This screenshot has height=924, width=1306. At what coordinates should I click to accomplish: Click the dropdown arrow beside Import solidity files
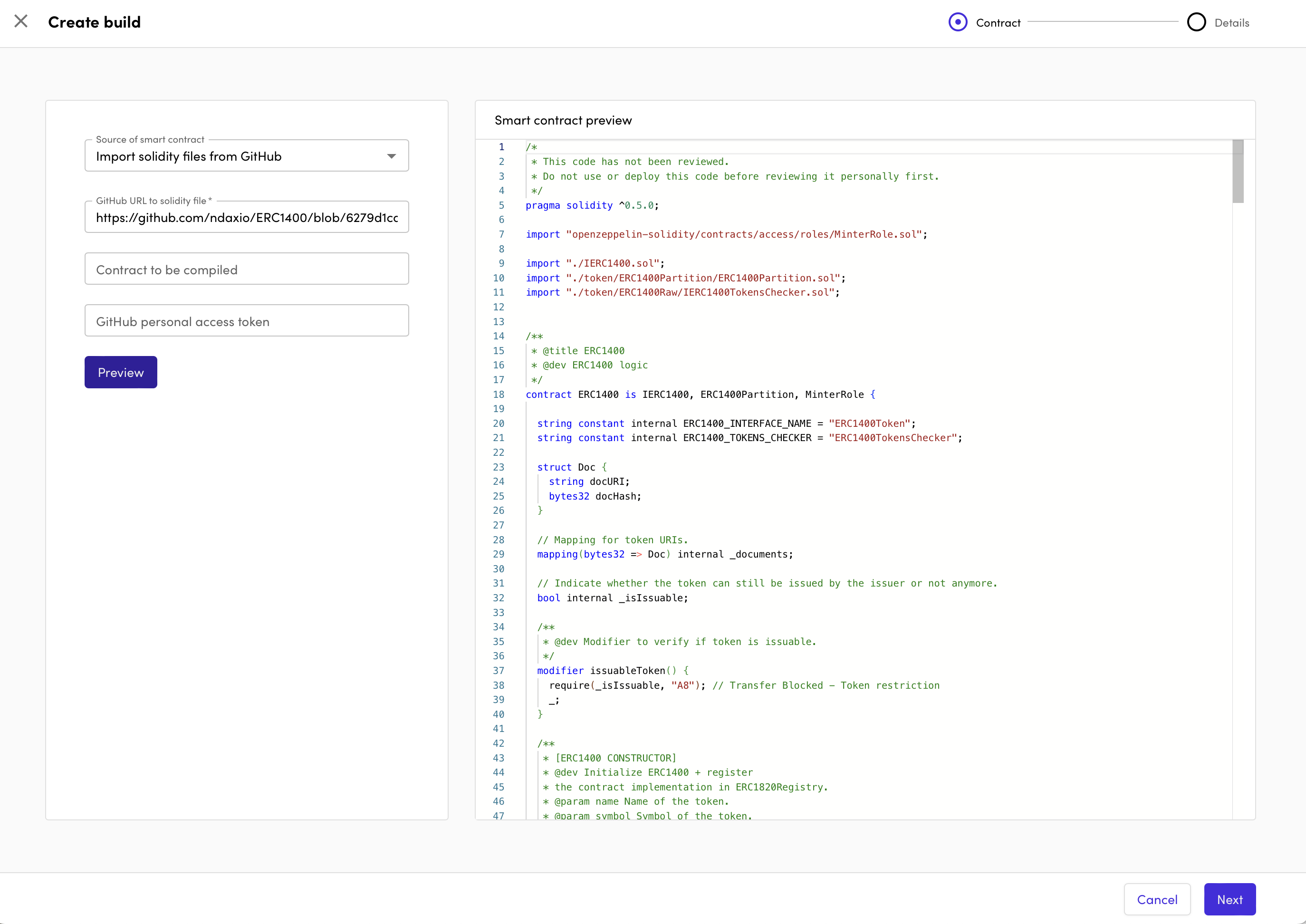click(x=391, y=156)
